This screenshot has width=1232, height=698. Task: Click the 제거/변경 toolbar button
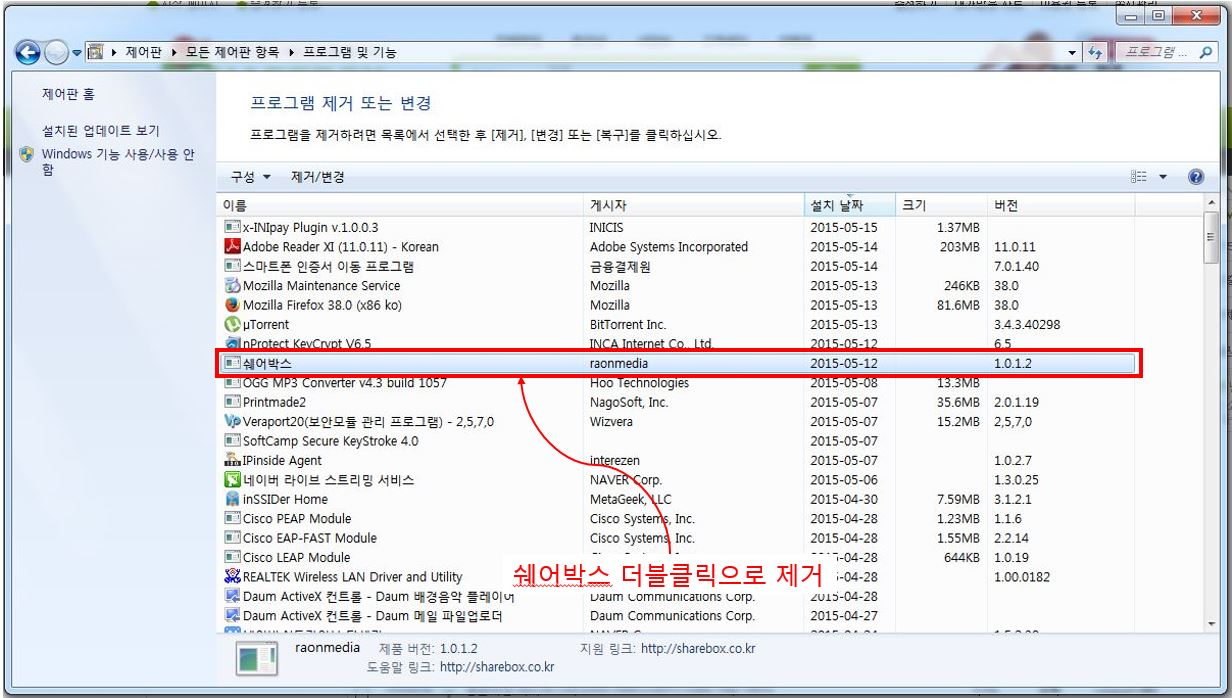click(317, 177)
